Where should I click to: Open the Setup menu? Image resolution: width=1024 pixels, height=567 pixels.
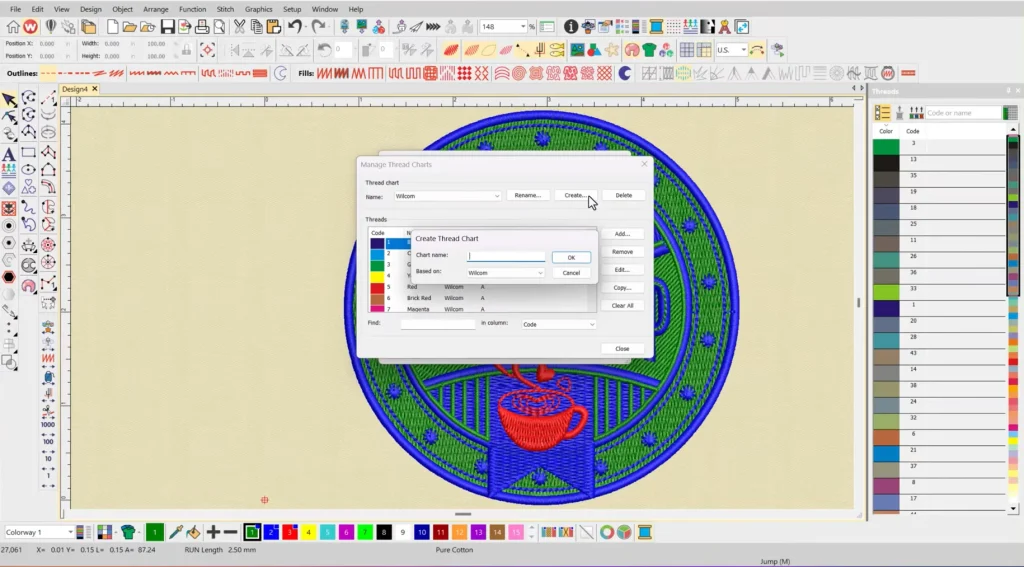tap(292, 9)
